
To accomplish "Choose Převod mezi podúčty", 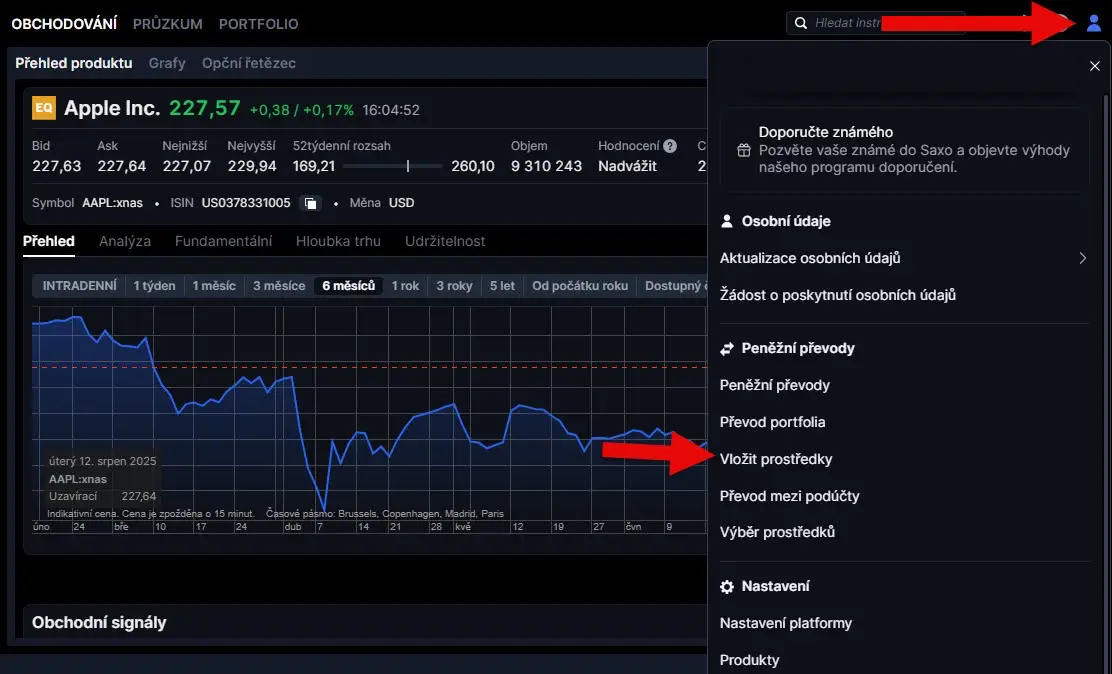I will (789, 496).
